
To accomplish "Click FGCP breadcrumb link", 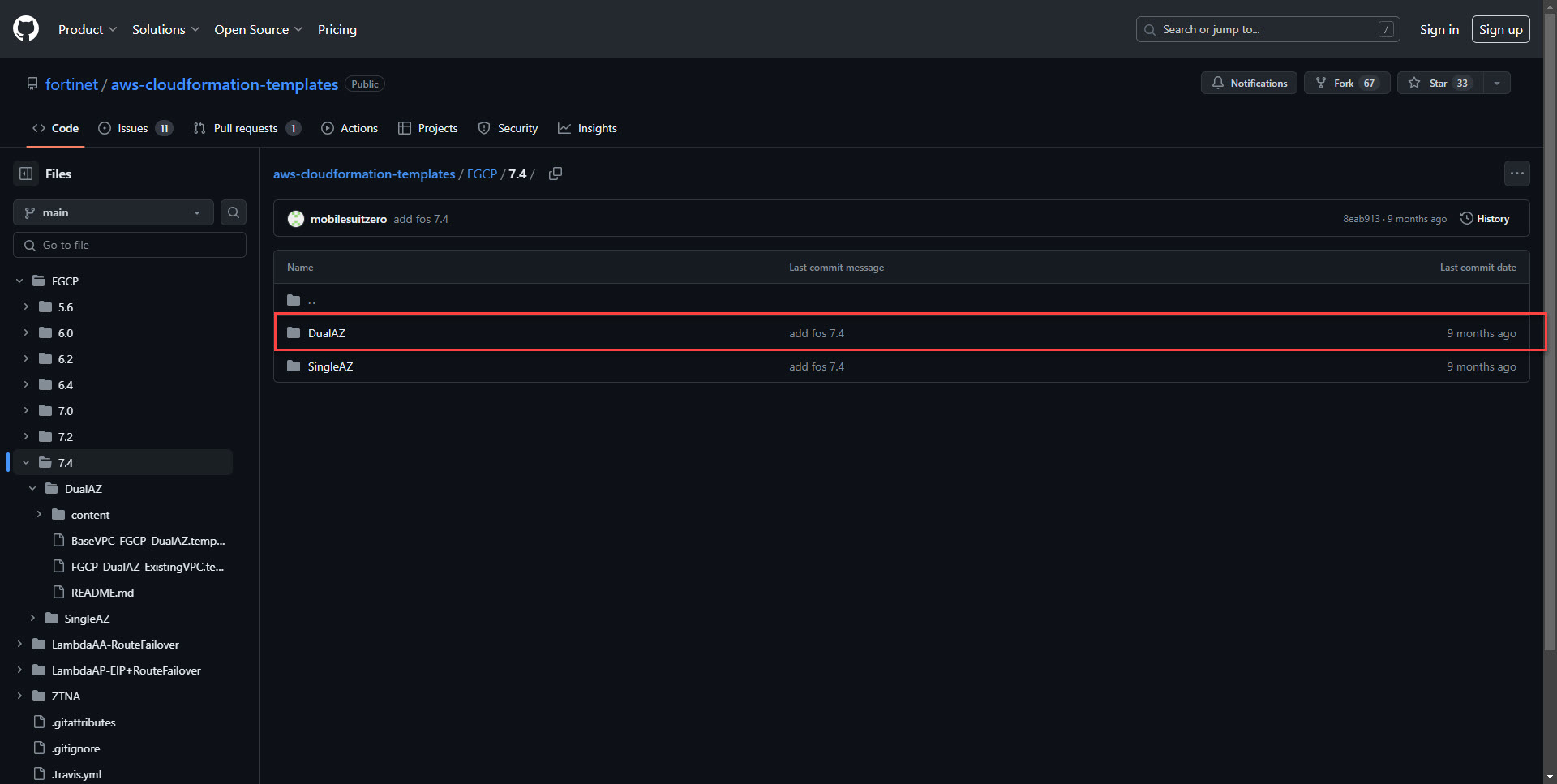I will pos(482,174).
